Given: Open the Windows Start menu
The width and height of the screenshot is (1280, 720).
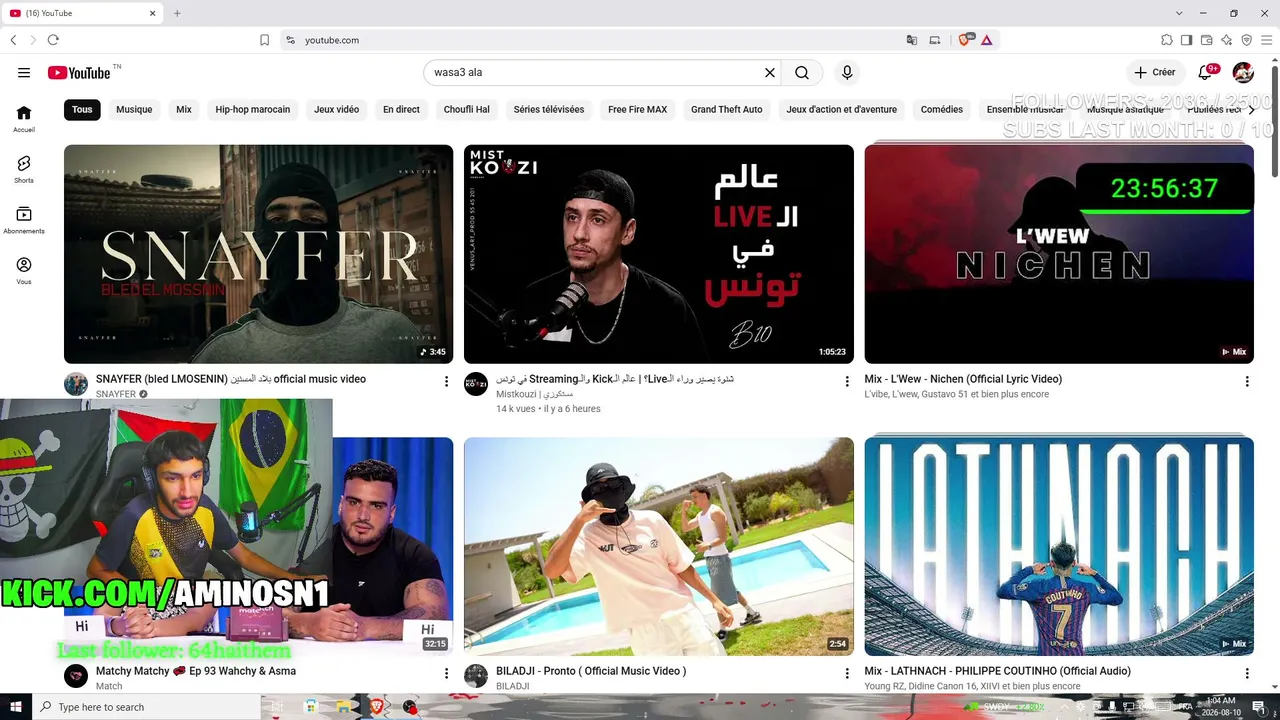Looking at the screenshot, I should tap(16, 707).
